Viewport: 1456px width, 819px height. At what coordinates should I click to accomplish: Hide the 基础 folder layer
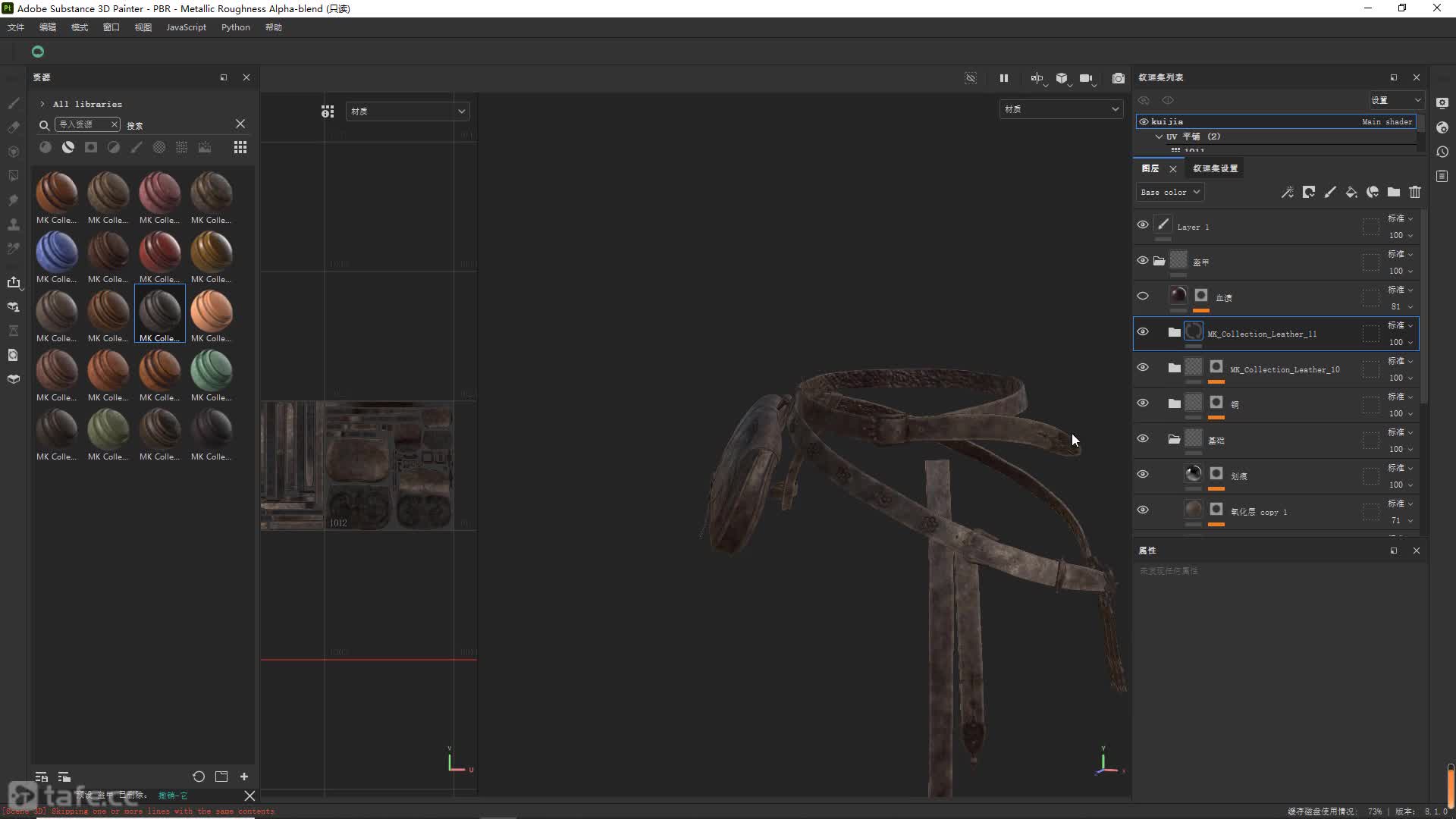[1143, 438]
